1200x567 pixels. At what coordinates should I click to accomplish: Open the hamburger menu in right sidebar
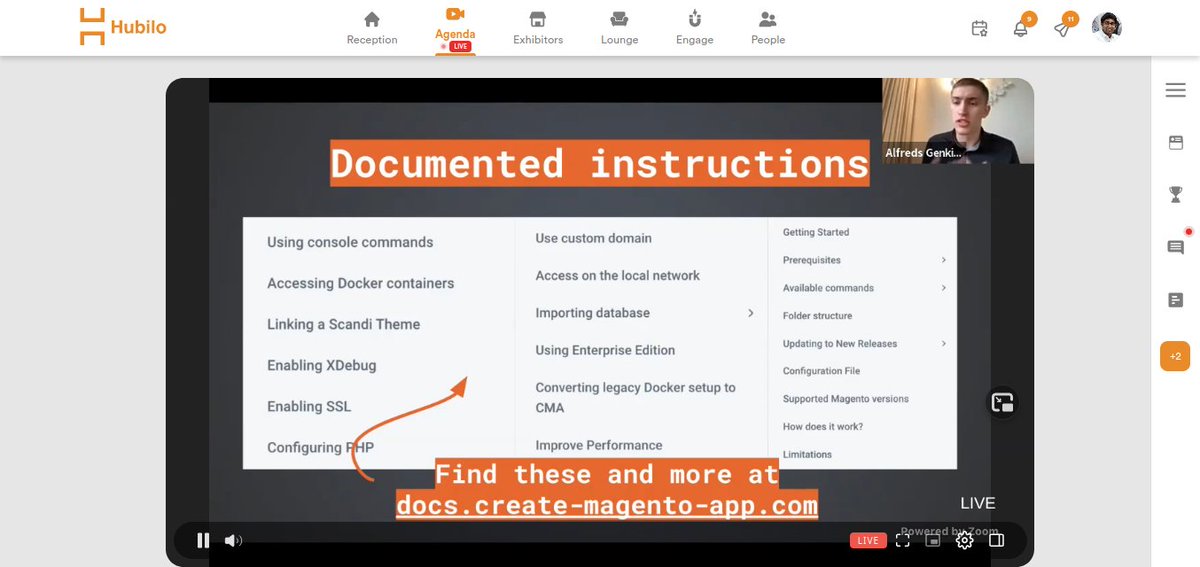coord(1175,91)
